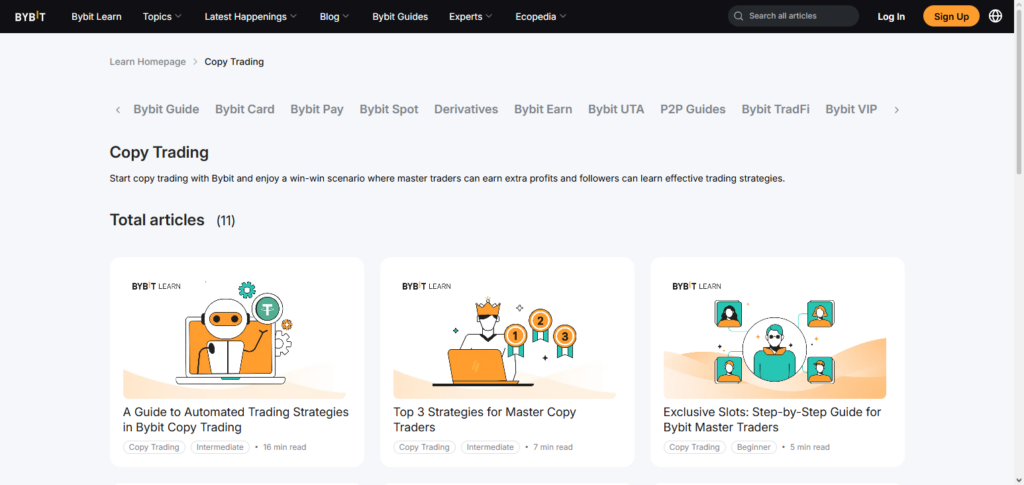
Task: Go to Bybit Learn in the navbar
Action: tap(96, 16)
